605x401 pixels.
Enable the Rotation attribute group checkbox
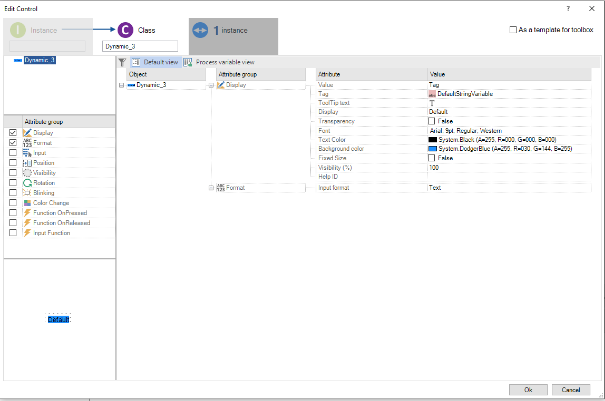[13, 183]
